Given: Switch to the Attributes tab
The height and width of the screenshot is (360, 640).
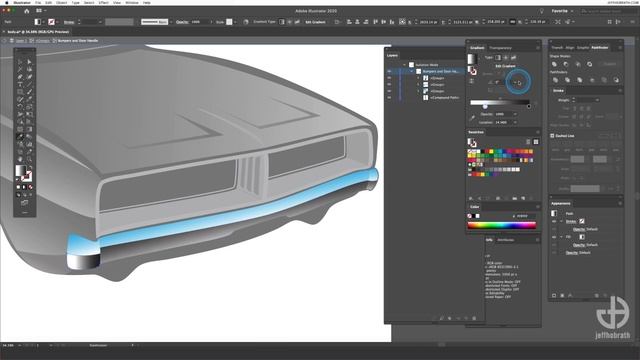Looking at the screenshot, I should [505, 240].
